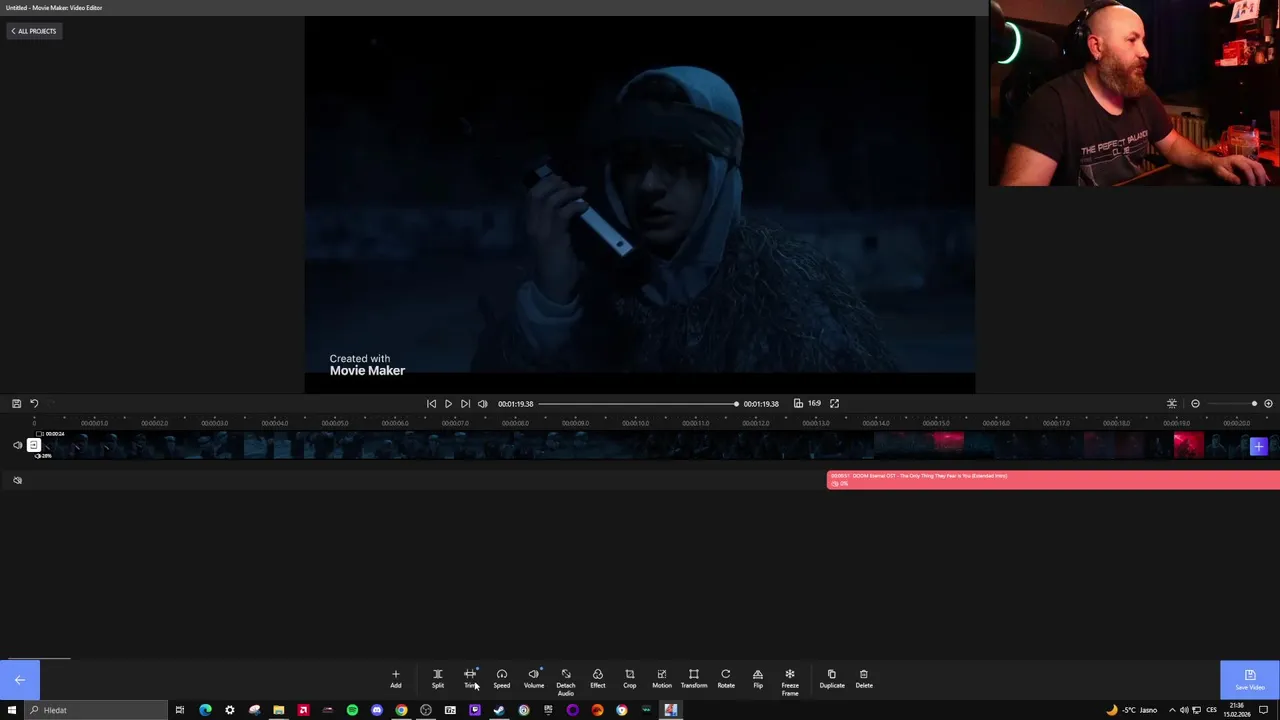Select the Crop tool
1280x720 pixels.
[x=630, y=679]
